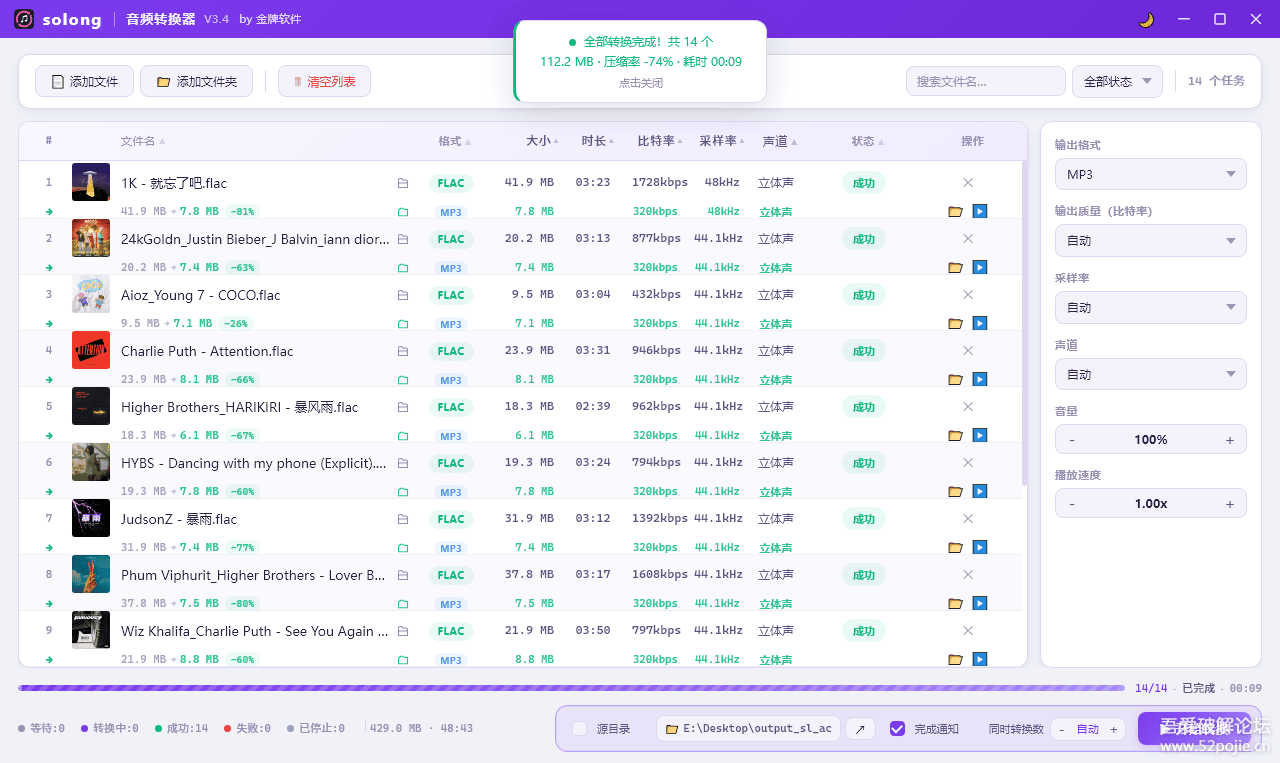1280x763 pixels.
Task: Open output folder for 'Charlie Puth - Attention'
Action: tap(955, 379)
